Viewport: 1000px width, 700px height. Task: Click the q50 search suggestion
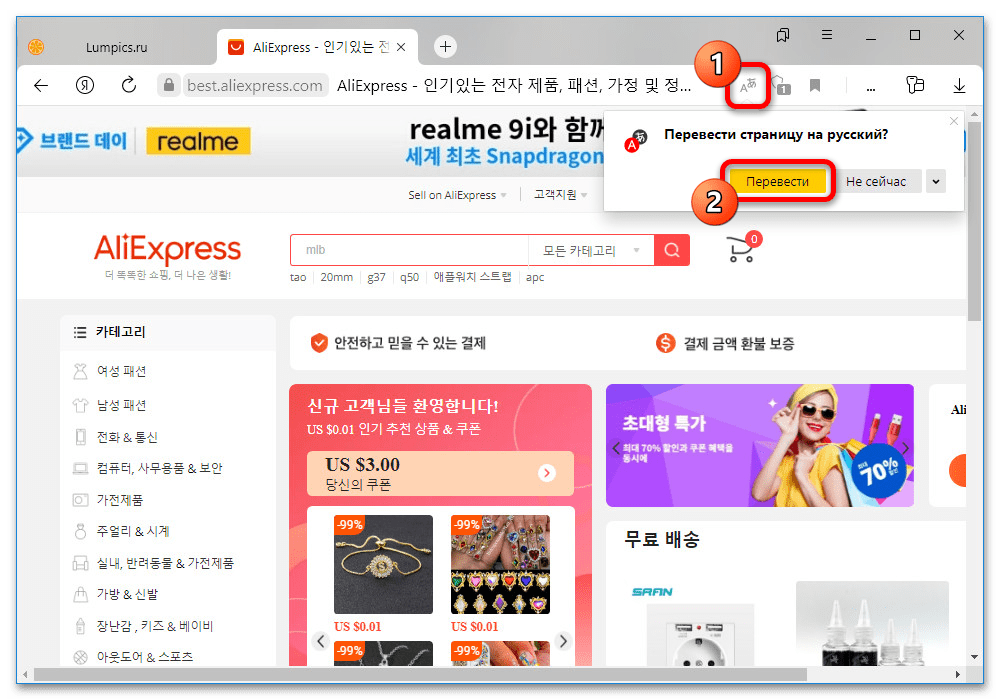tap(409, 277)
